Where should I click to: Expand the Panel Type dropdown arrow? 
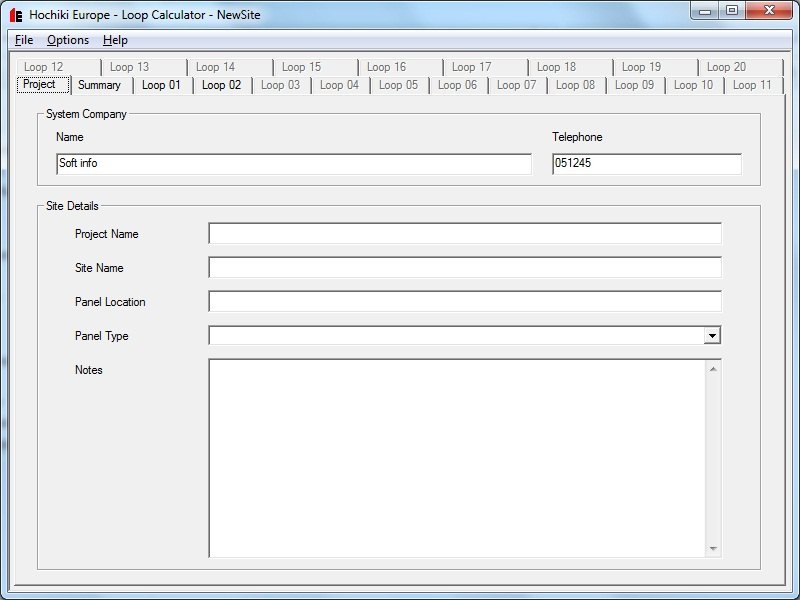pyautogui.click(x=712, y=336)
